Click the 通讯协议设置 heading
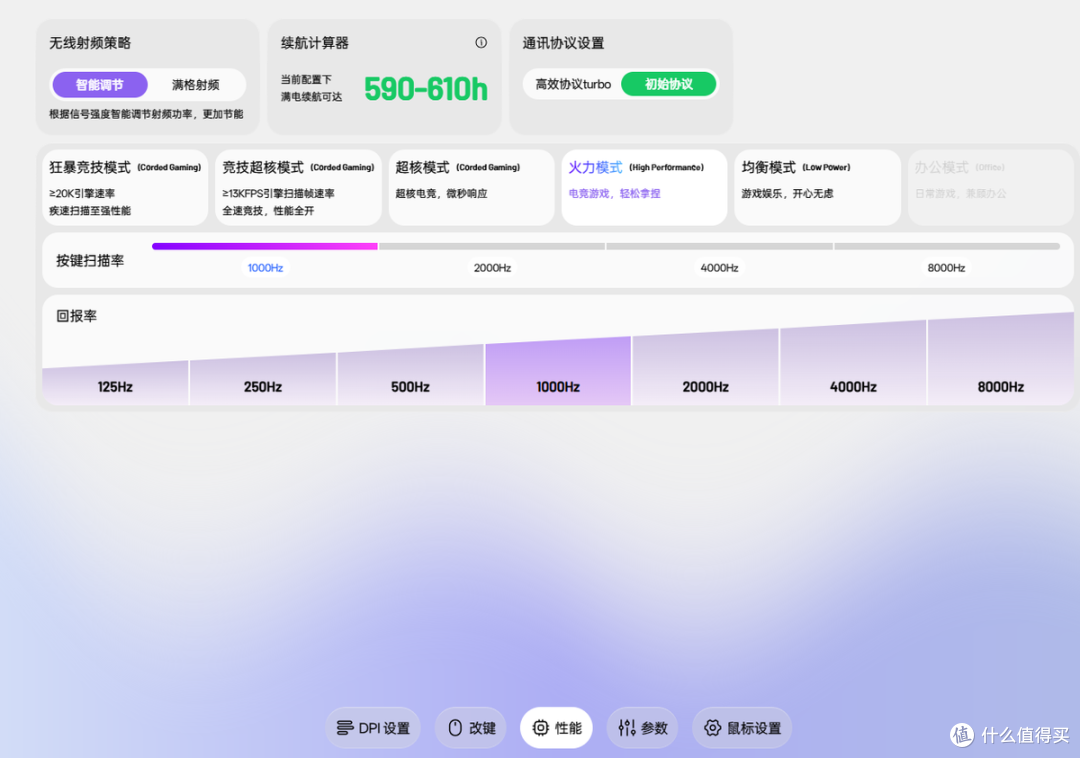Screen dimensions: 1080x758 pos(563,43)
